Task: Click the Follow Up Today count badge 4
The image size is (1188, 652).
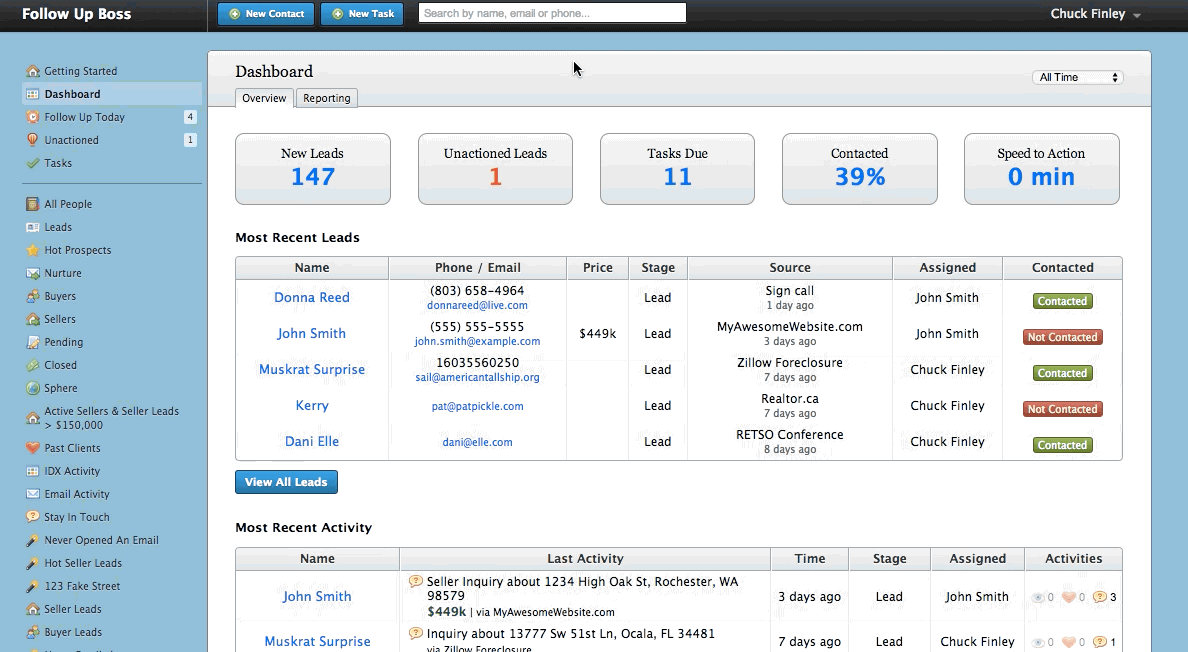Action: 190,117
